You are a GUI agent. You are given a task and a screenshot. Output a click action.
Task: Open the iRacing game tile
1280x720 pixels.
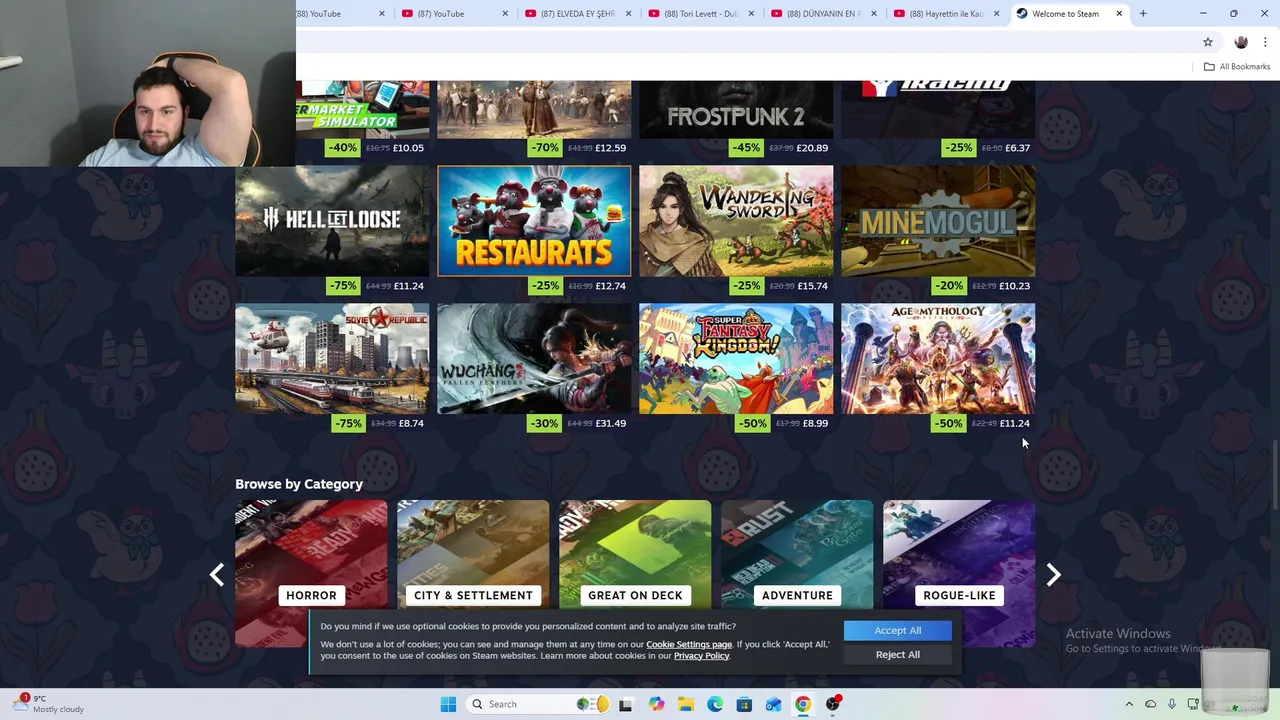[938, 109]
